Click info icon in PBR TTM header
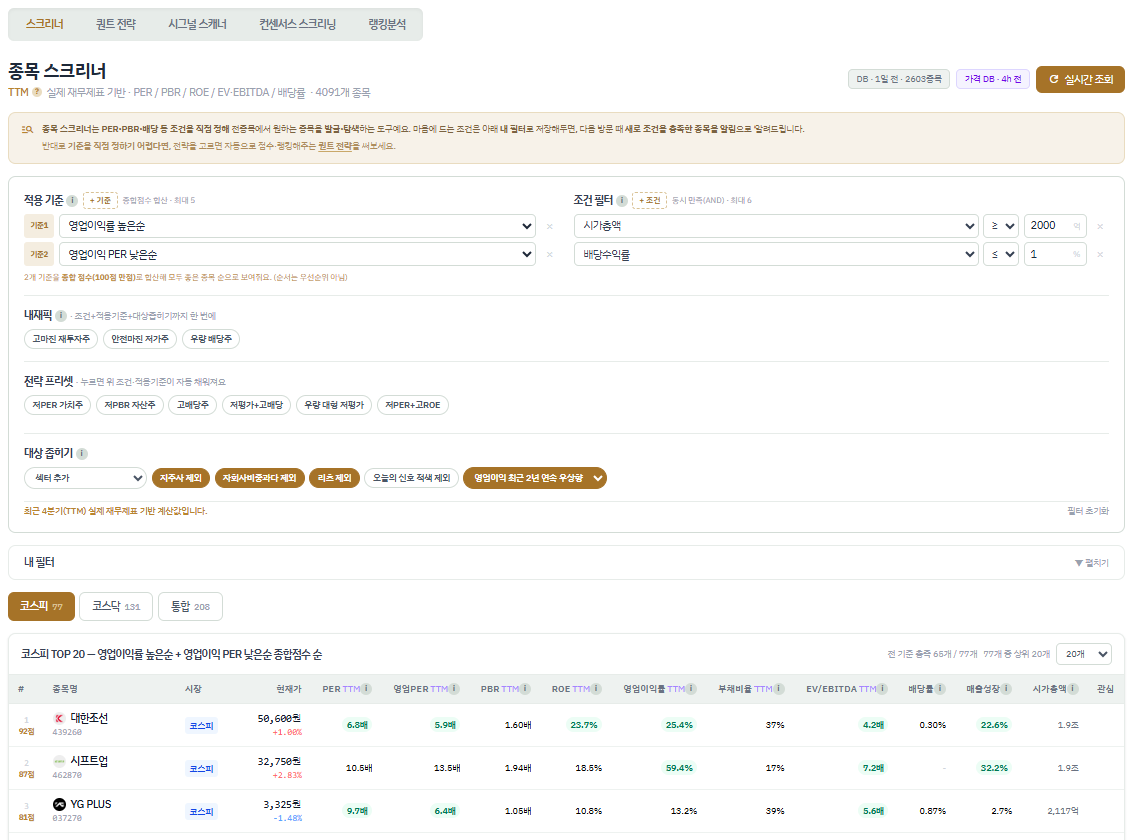 coord(525,689)
